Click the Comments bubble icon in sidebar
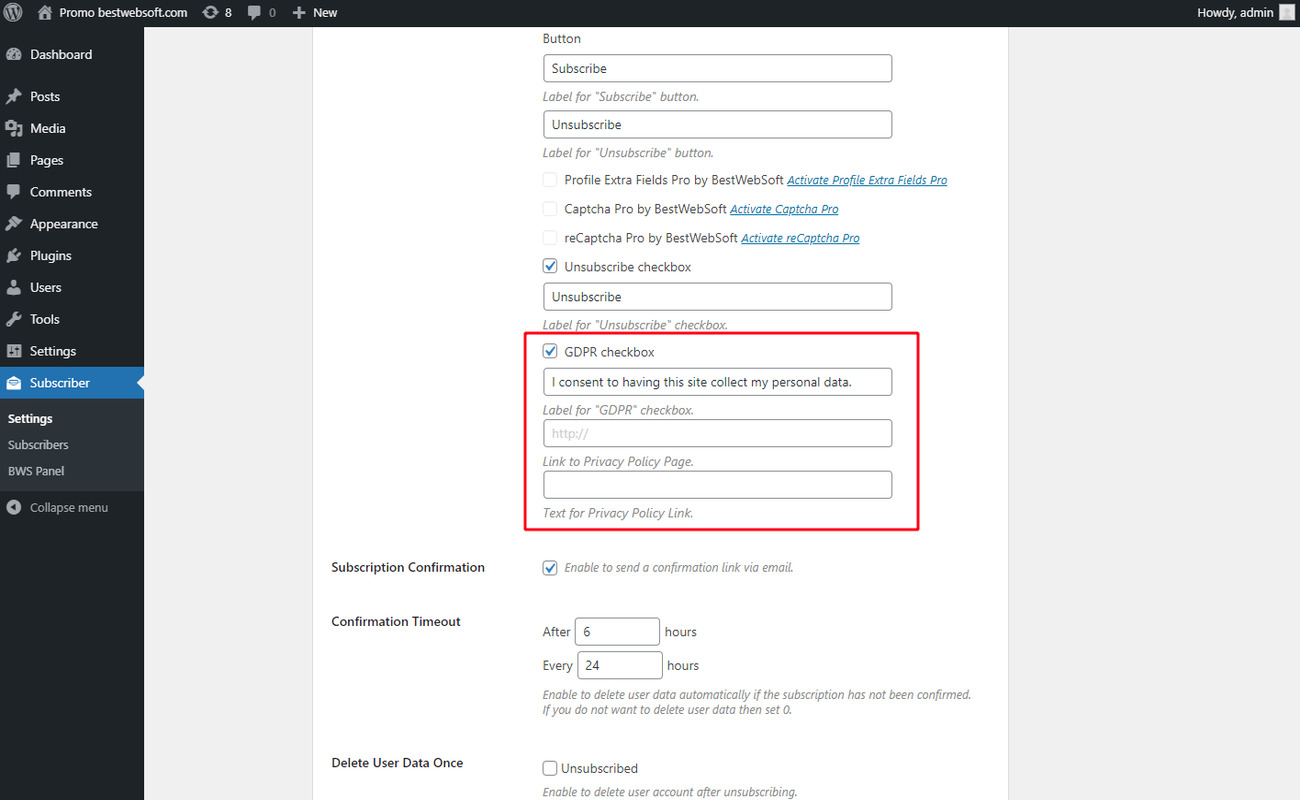1300x800 pixels. click(x=14, y=192)
